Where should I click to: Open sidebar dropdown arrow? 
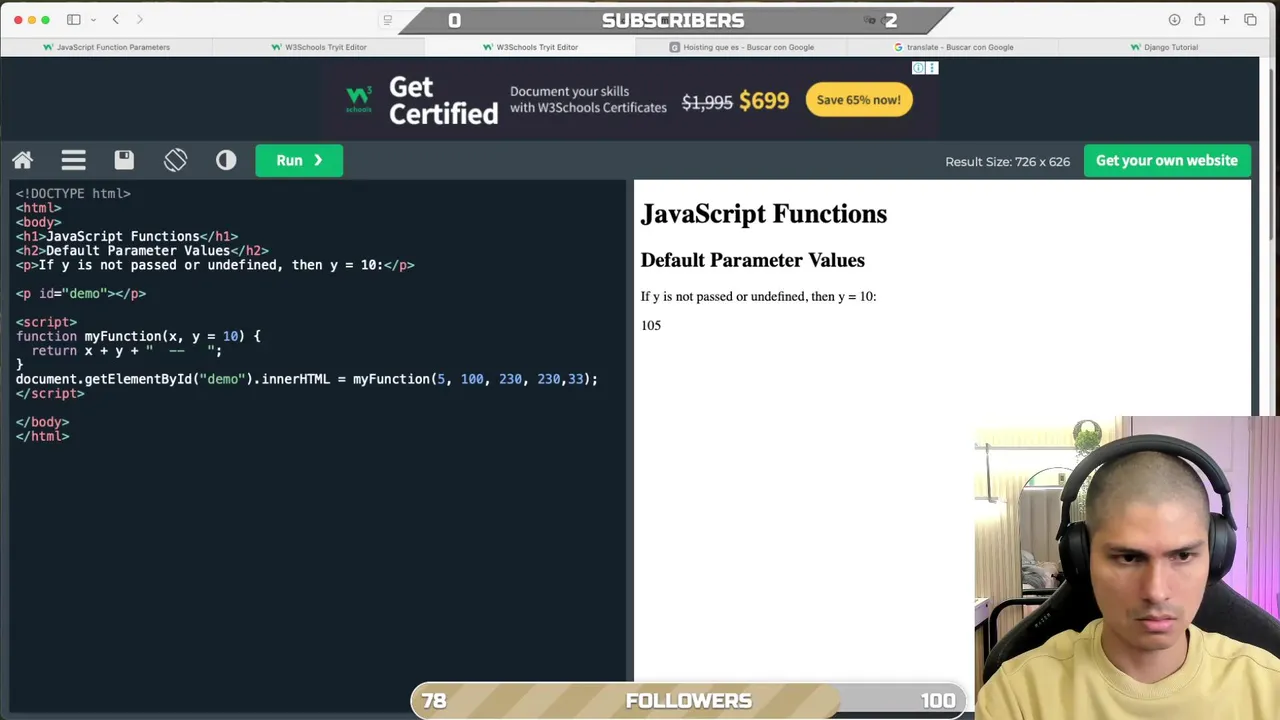click(x=93, y=19)
